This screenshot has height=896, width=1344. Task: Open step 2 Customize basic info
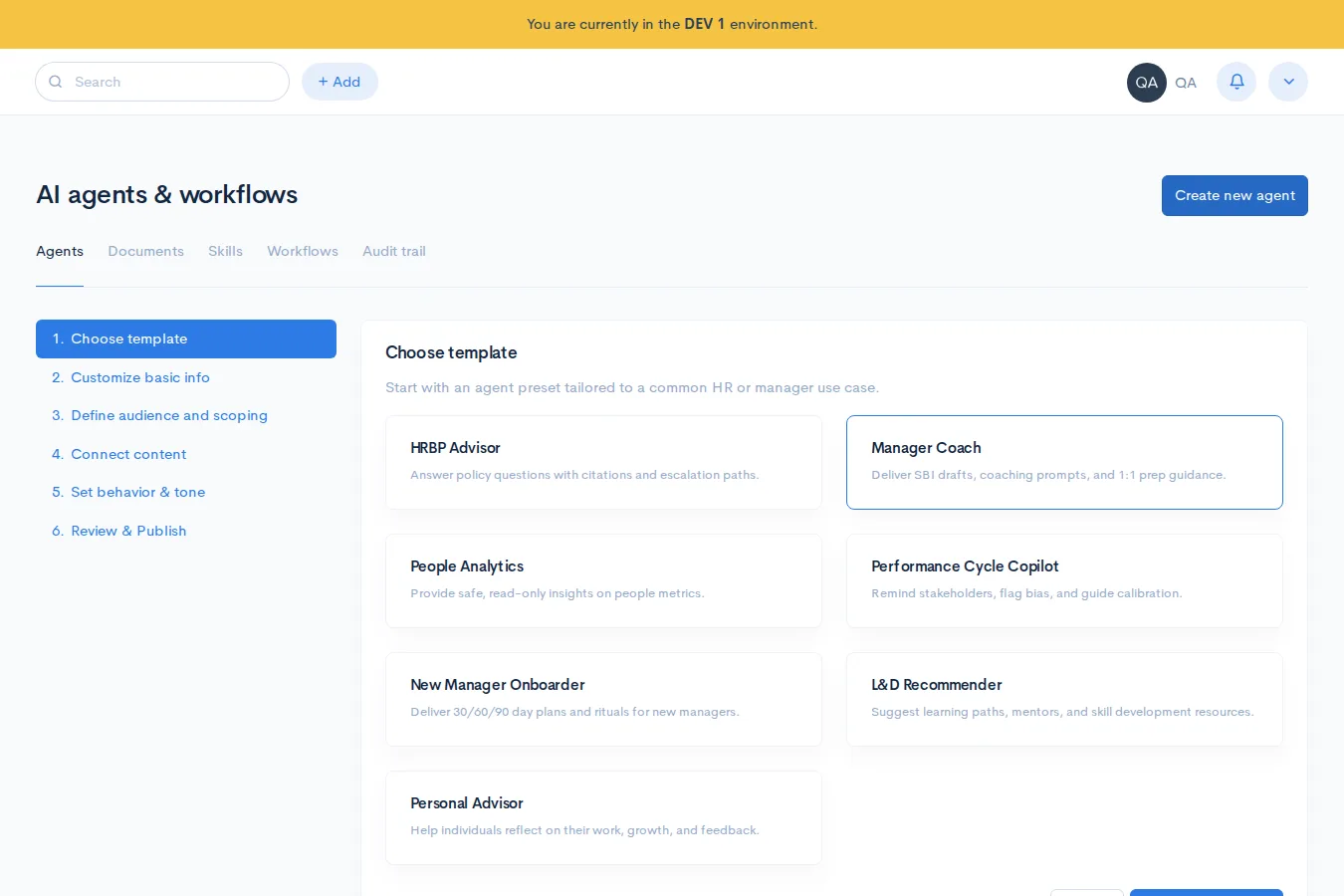(x=140, y=377)
